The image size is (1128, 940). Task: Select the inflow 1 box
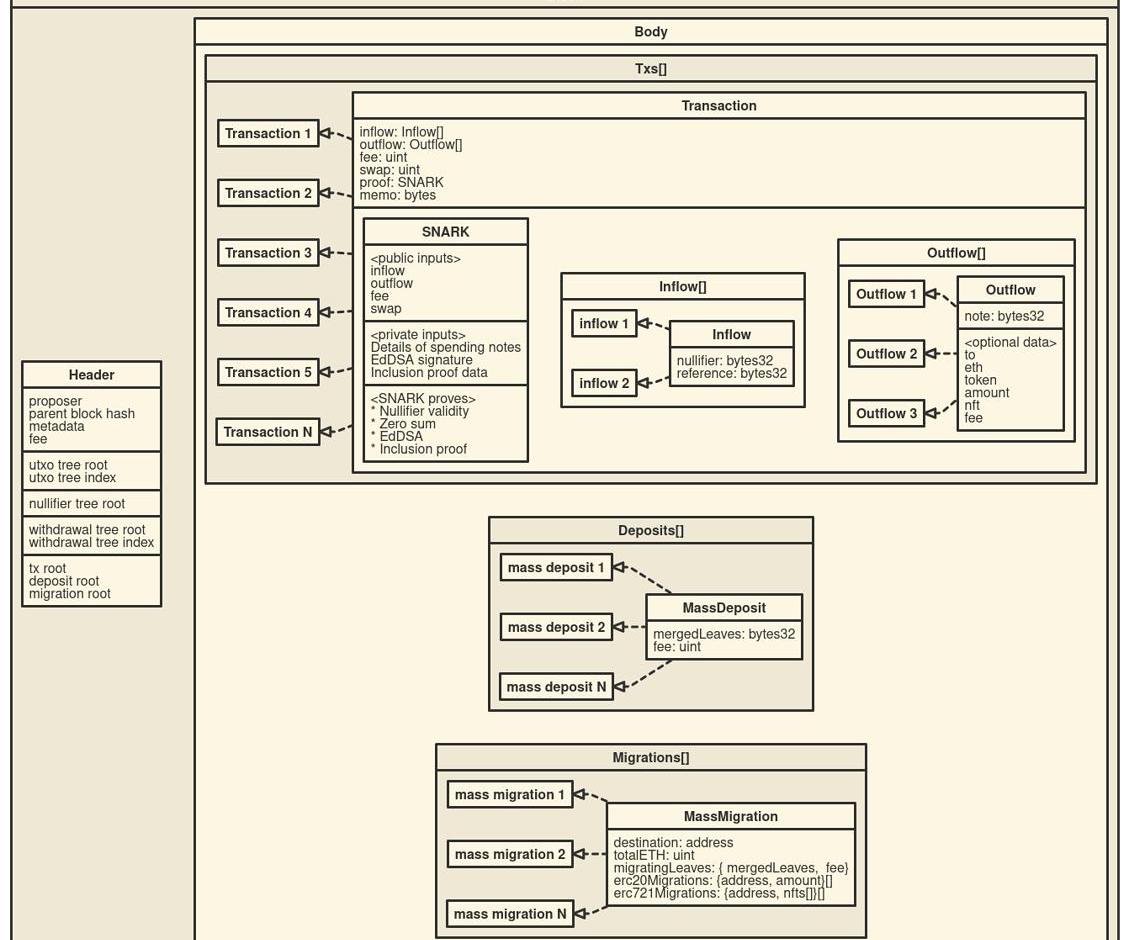coord(604,324)
